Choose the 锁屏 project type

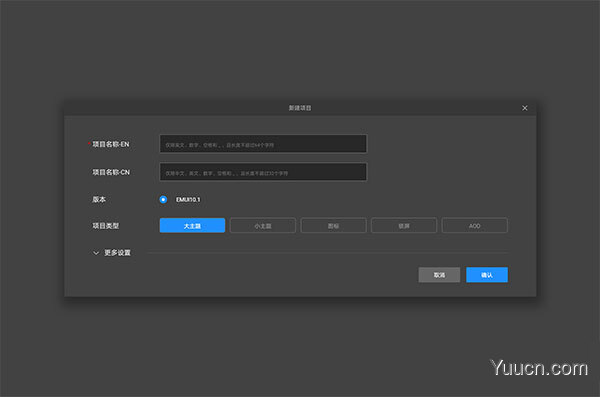coord(404,225)
